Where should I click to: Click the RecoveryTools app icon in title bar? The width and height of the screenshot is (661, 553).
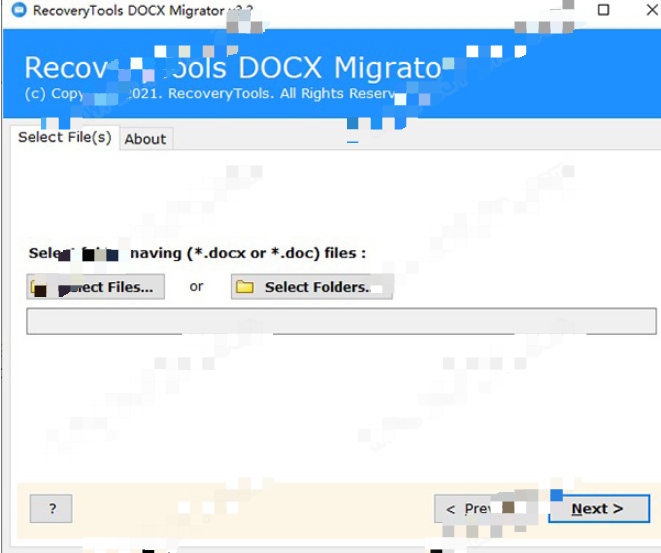[19, 10]
